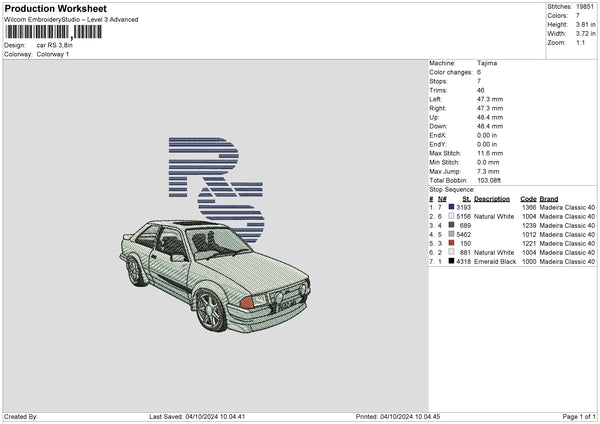The width and height of the screenshot is (600, 424).
Task: Click stitch count 5462 in row 4
Action: click(x=463, y=235)
